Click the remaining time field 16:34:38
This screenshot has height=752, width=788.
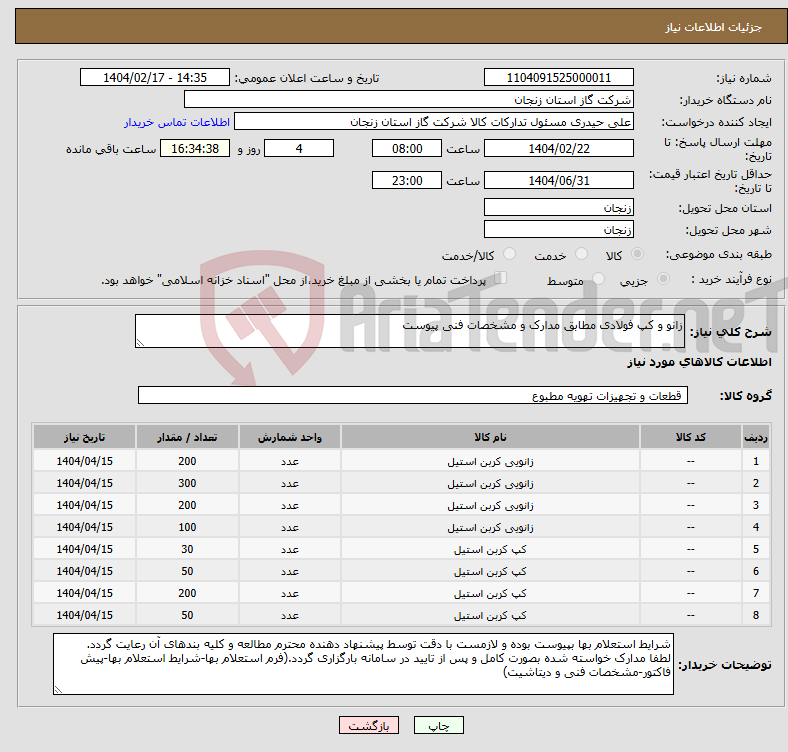pyautogui.click(x=195, y=148)
